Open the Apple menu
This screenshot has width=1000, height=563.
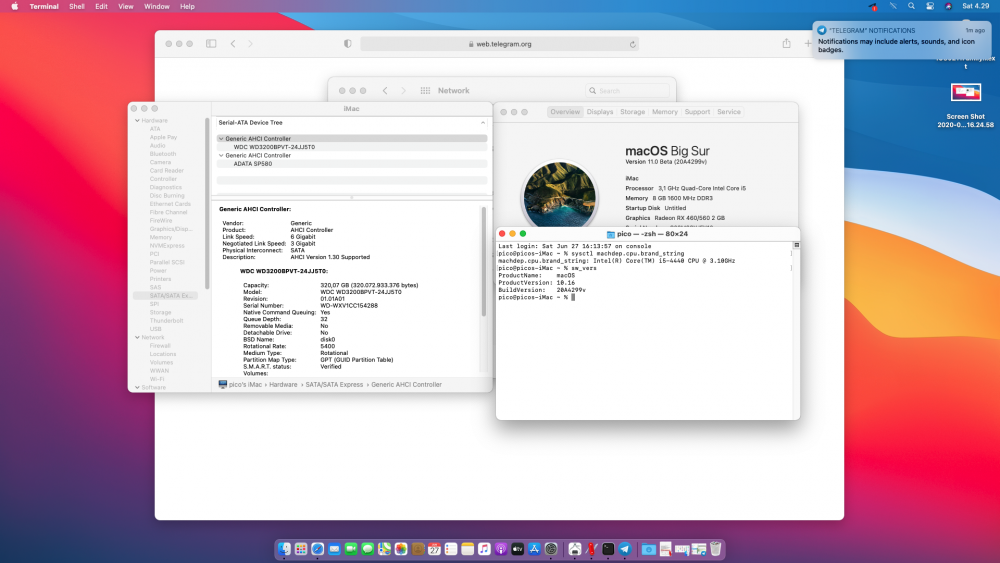point(14,6)
